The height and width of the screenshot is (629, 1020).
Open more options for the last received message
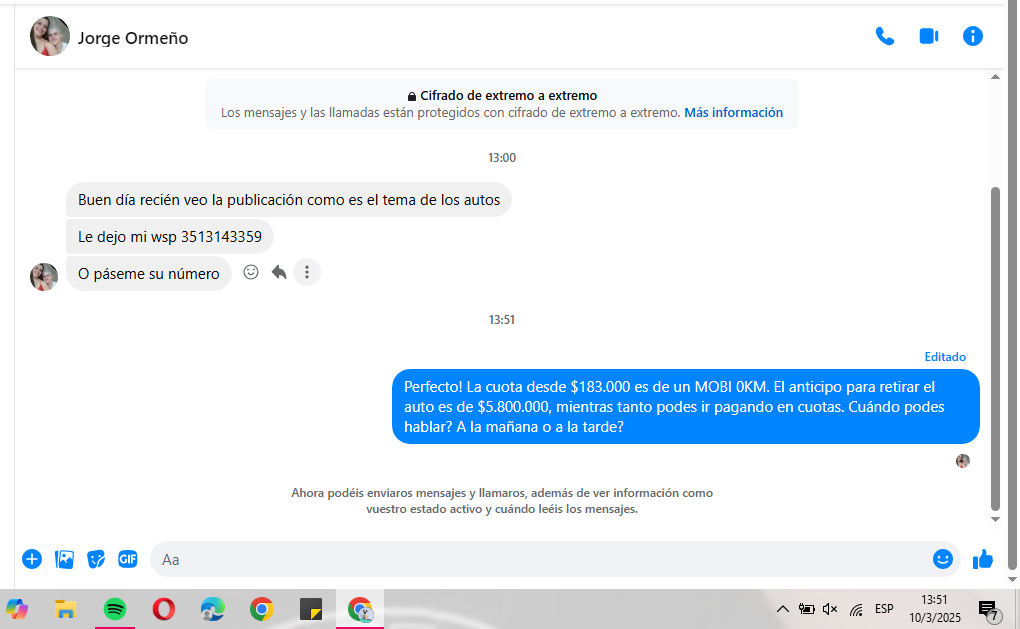[307, 272]
